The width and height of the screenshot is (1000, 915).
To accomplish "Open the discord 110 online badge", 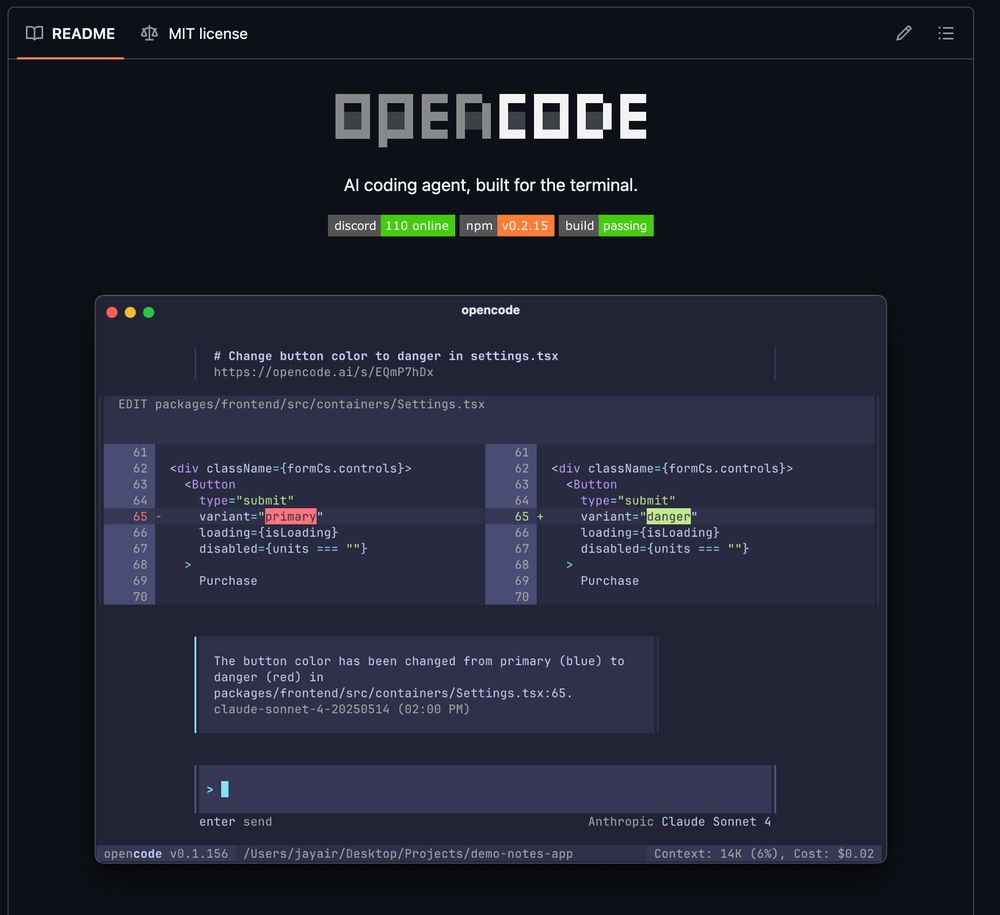I will [x=391, y=226].
